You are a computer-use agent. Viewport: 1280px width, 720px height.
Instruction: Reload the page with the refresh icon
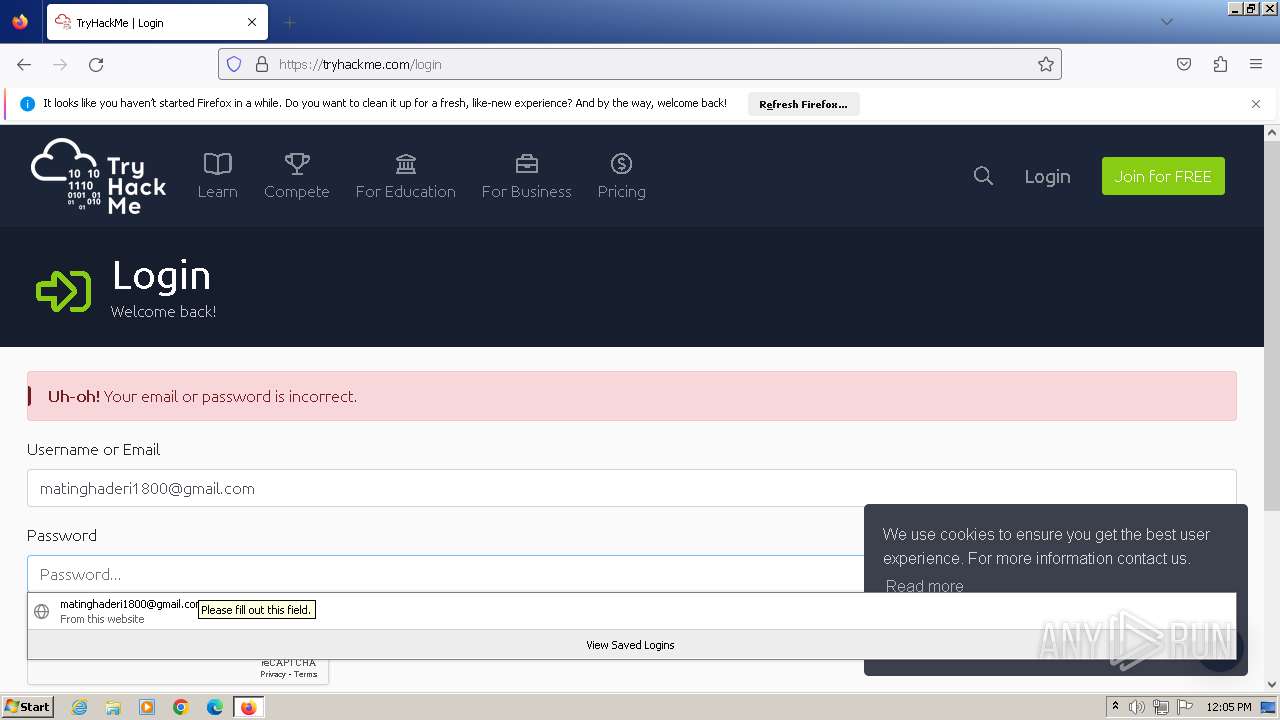(x=96, y=64)
